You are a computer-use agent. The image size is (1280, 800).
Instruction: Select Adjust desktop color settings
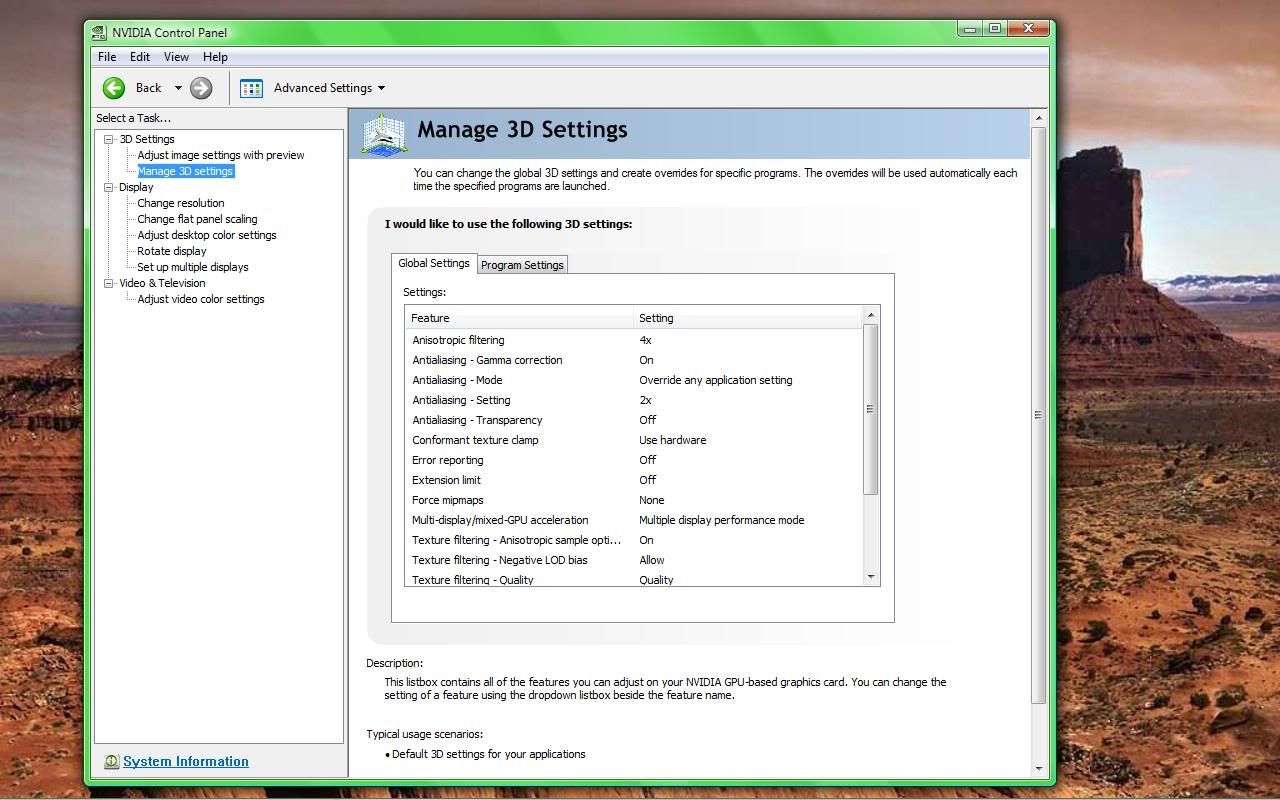[x=207, y=235]
